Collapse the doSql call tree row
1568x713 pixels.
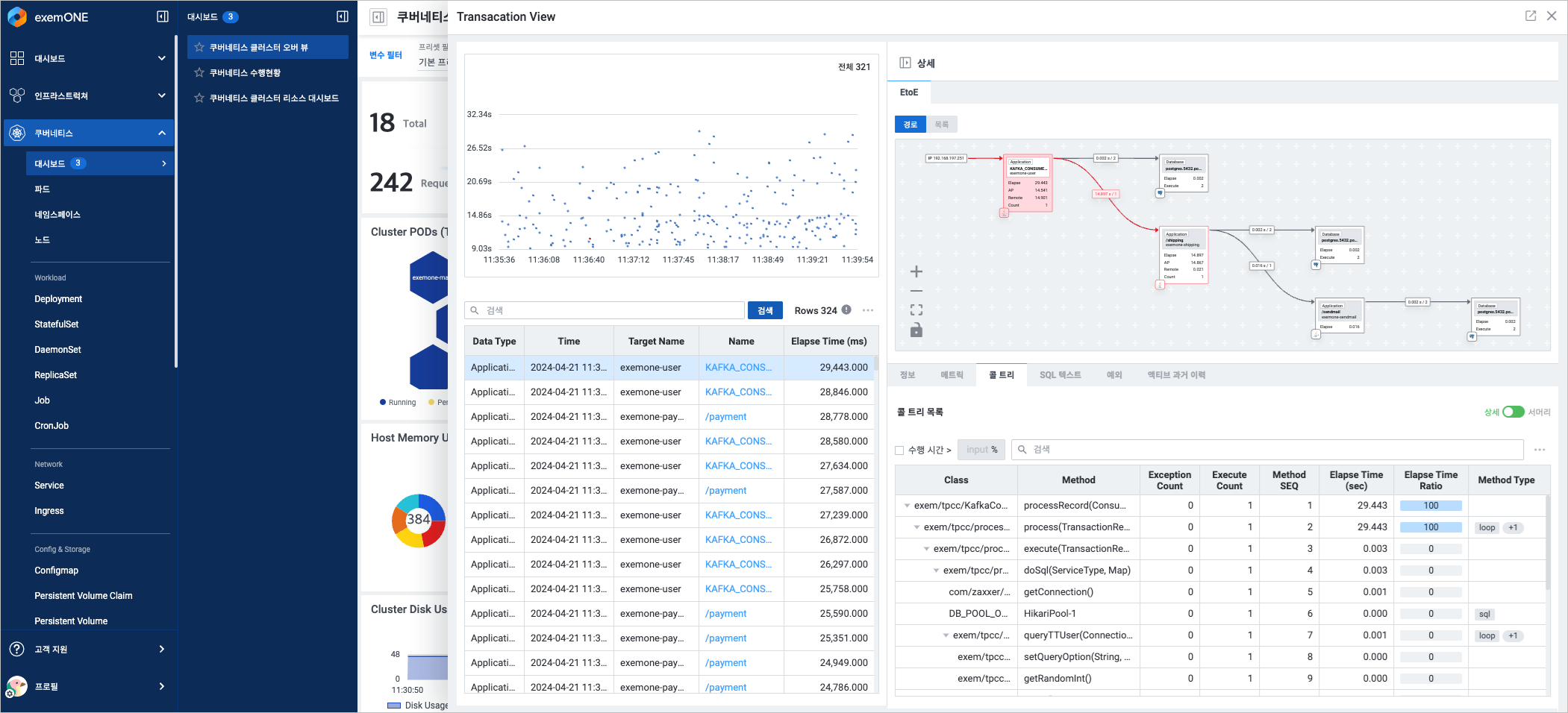tap(936, 571)
